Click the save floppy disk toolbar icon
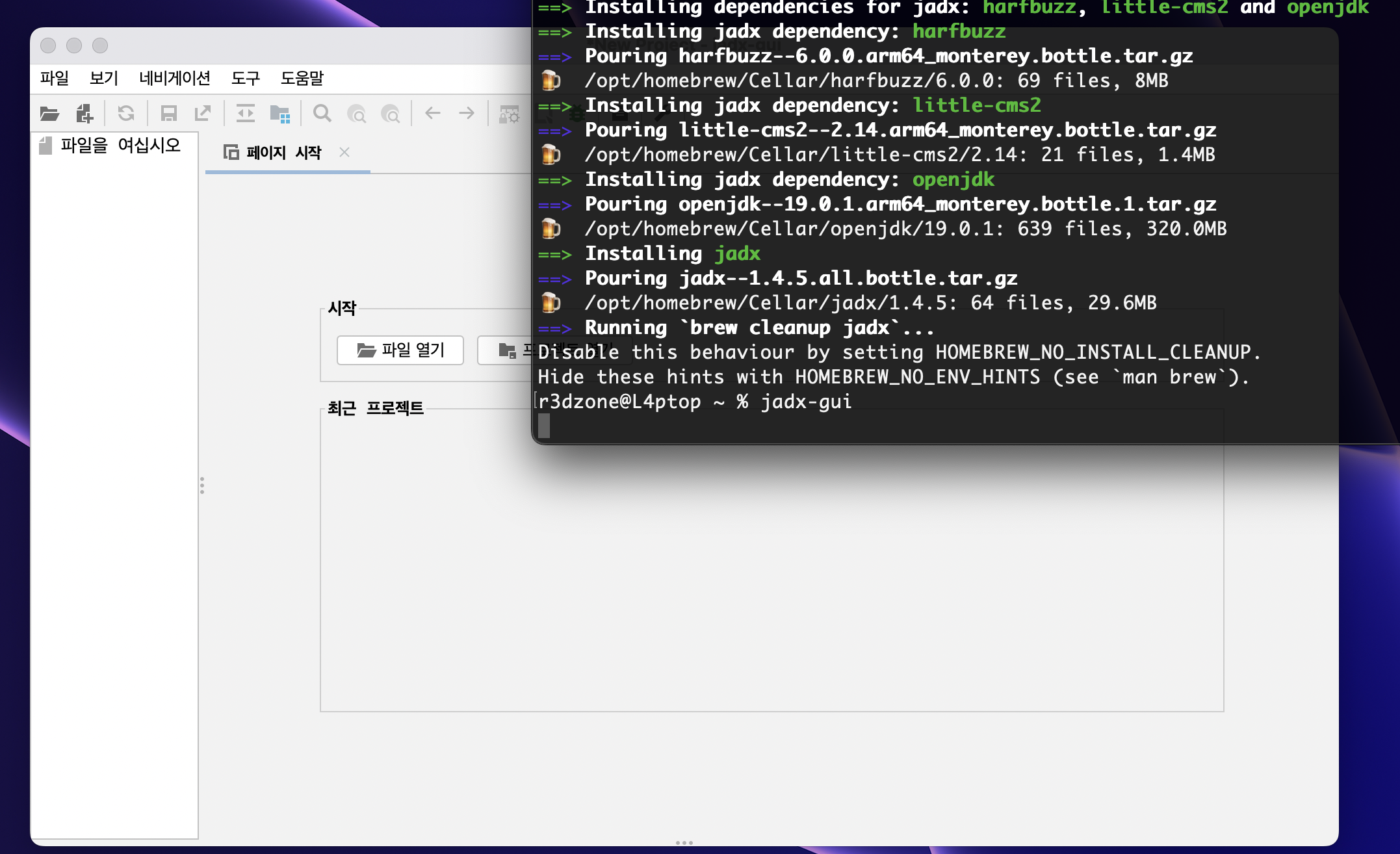The width and height of the screenshot is (1400, 854). tap(169, 114)
